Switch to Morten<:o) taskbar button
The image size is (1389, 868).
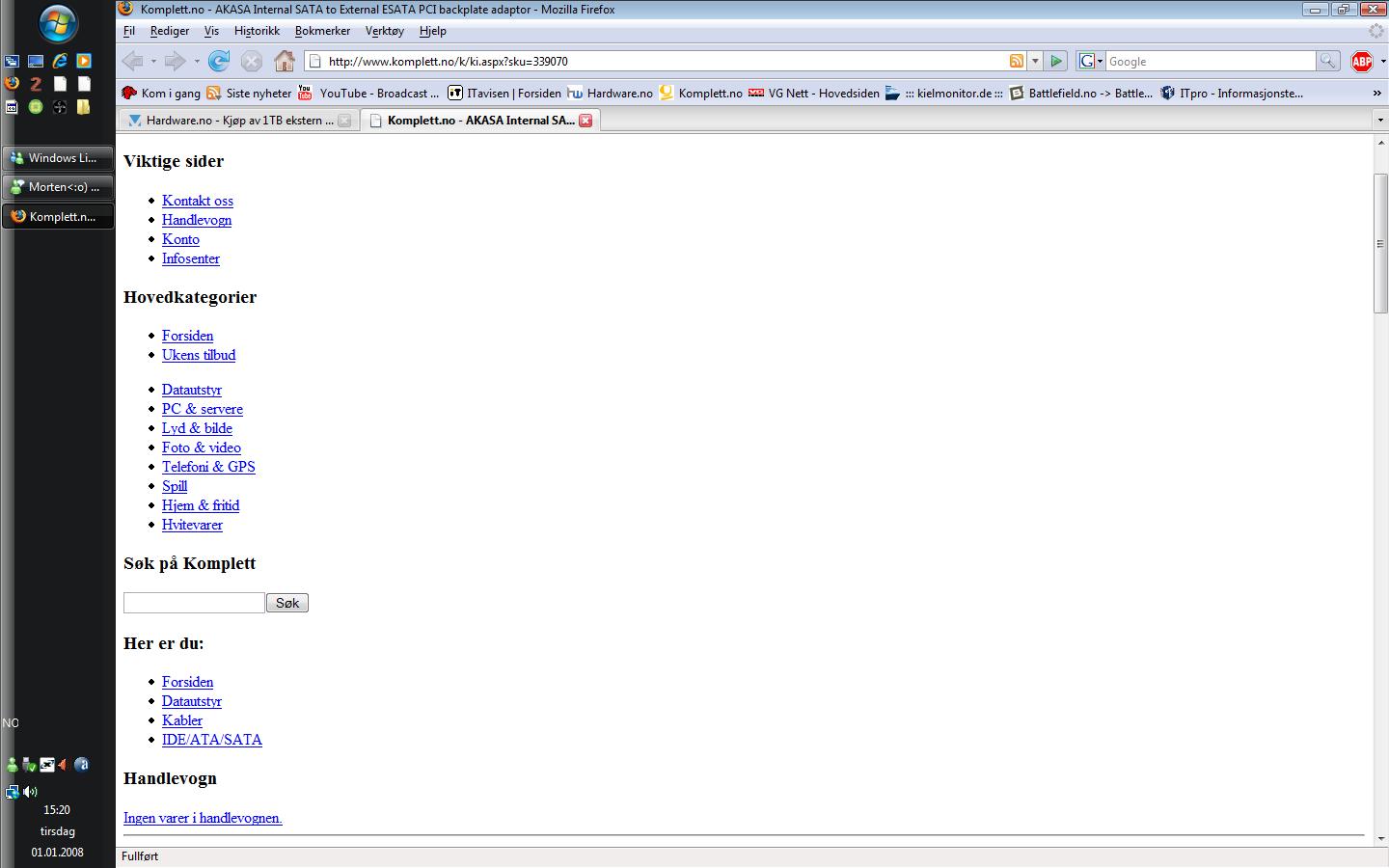tap(58, 187)
